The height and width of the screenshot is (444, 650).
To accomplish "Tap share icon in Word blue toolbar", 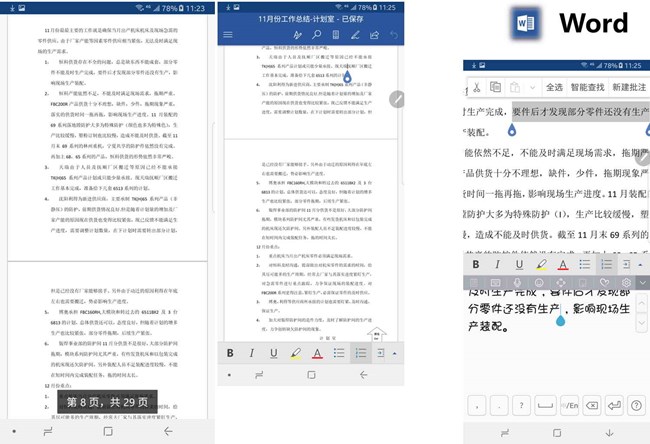I will tap(374, 35).
